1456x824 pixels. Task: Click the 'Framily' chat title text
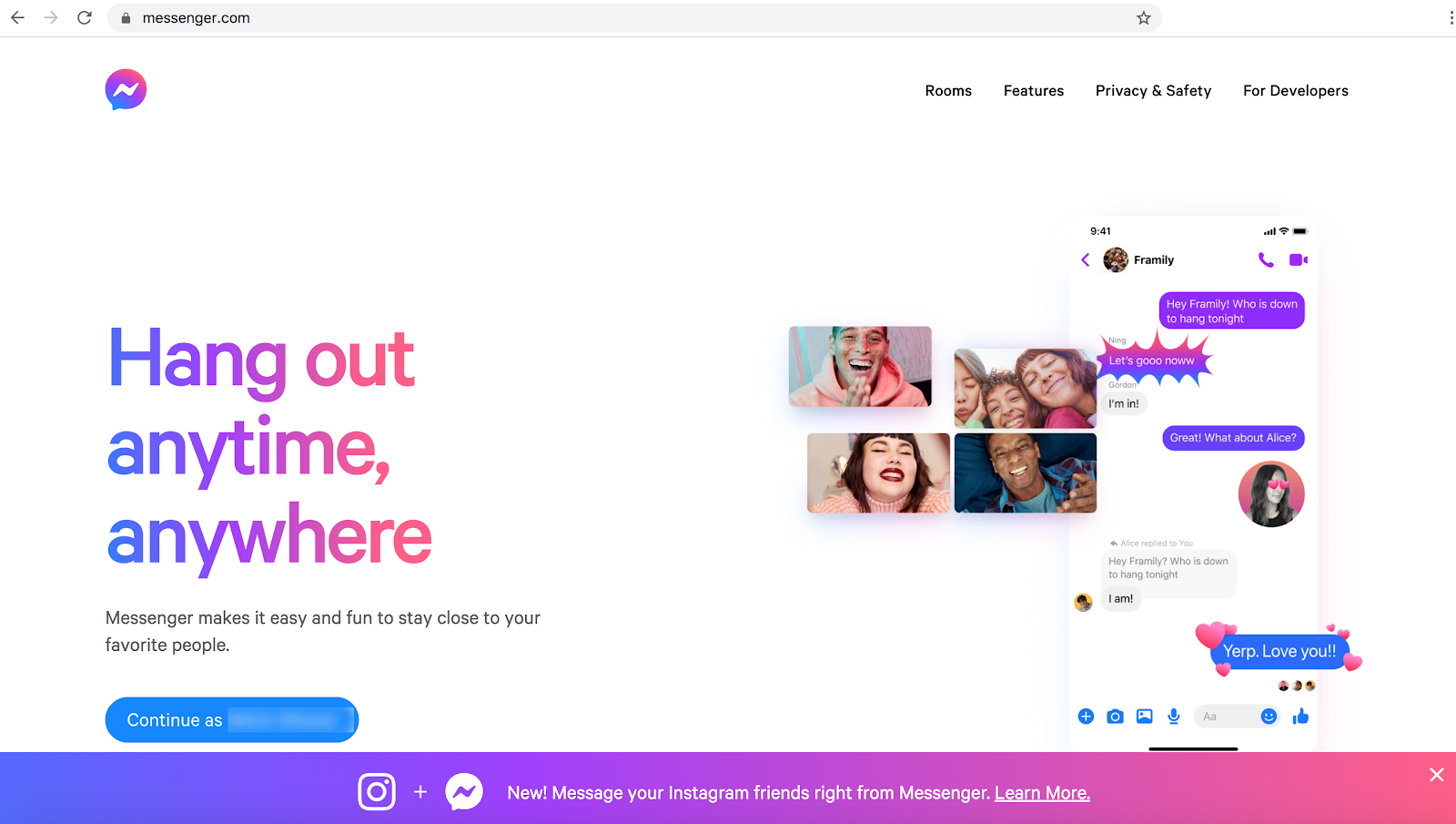point(1154,260)
